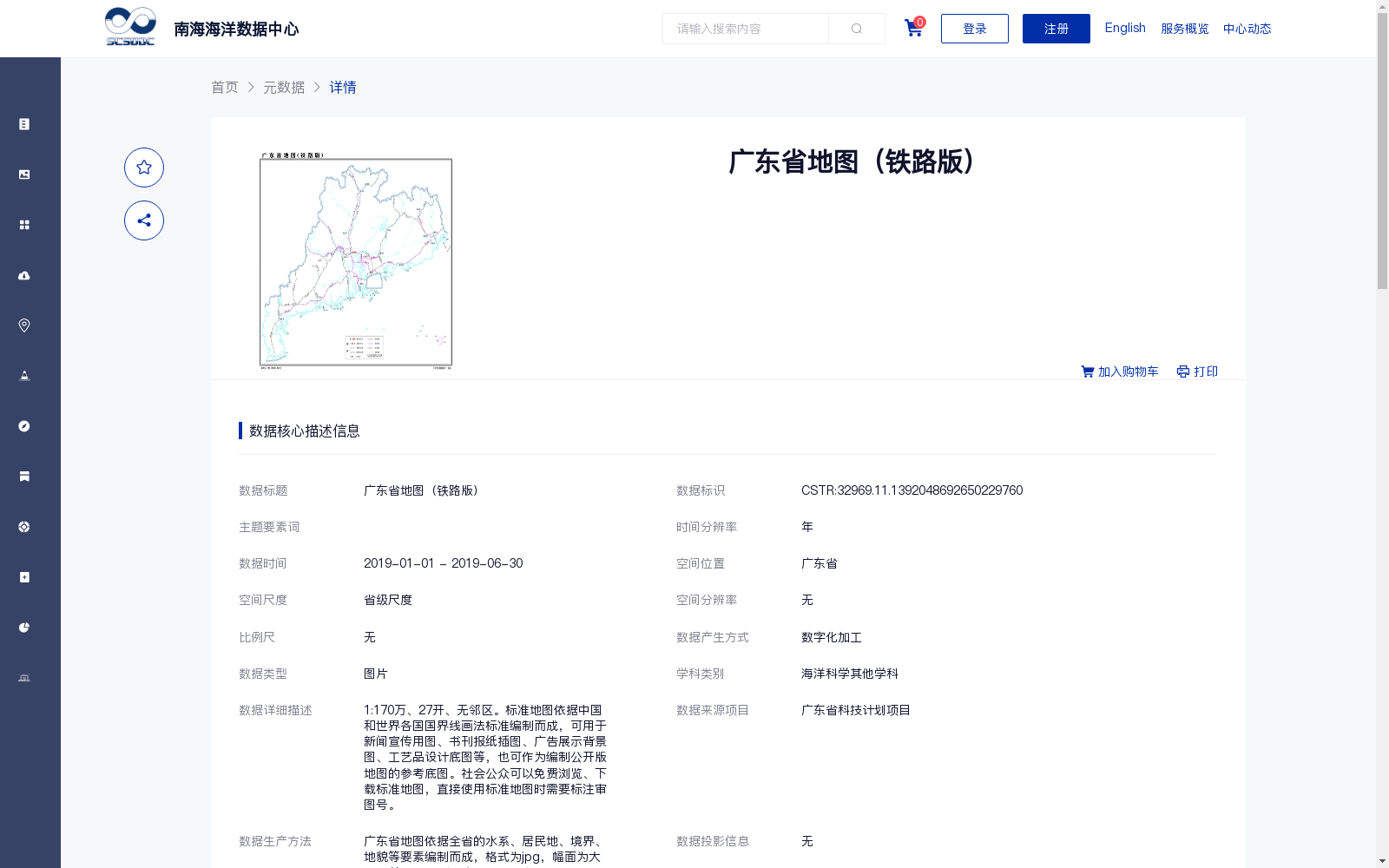Image resolution: width=1389 pixels, height=868 pixels.
Task: Switch language to English
Action: point(1125,28)
